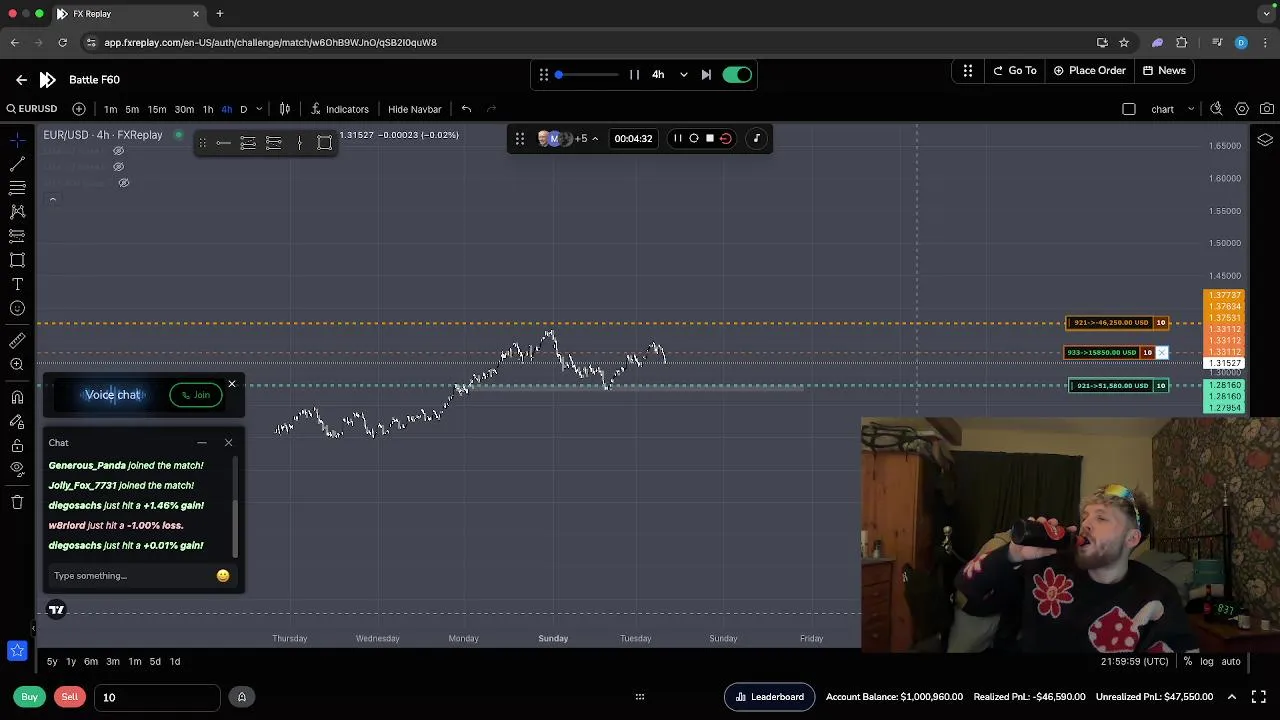
Task: Pause the replay playback
Action: coord(634,74)
